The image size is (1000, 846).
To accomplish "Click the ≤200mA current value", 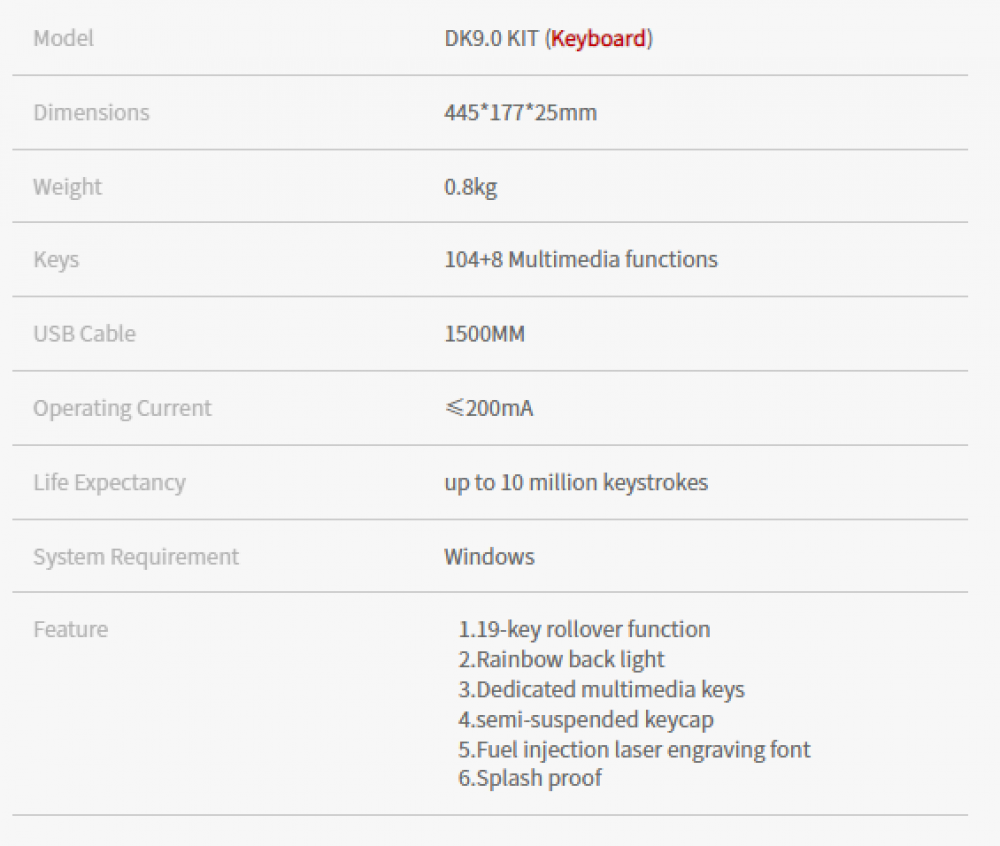I will click(x=488, y=408).
